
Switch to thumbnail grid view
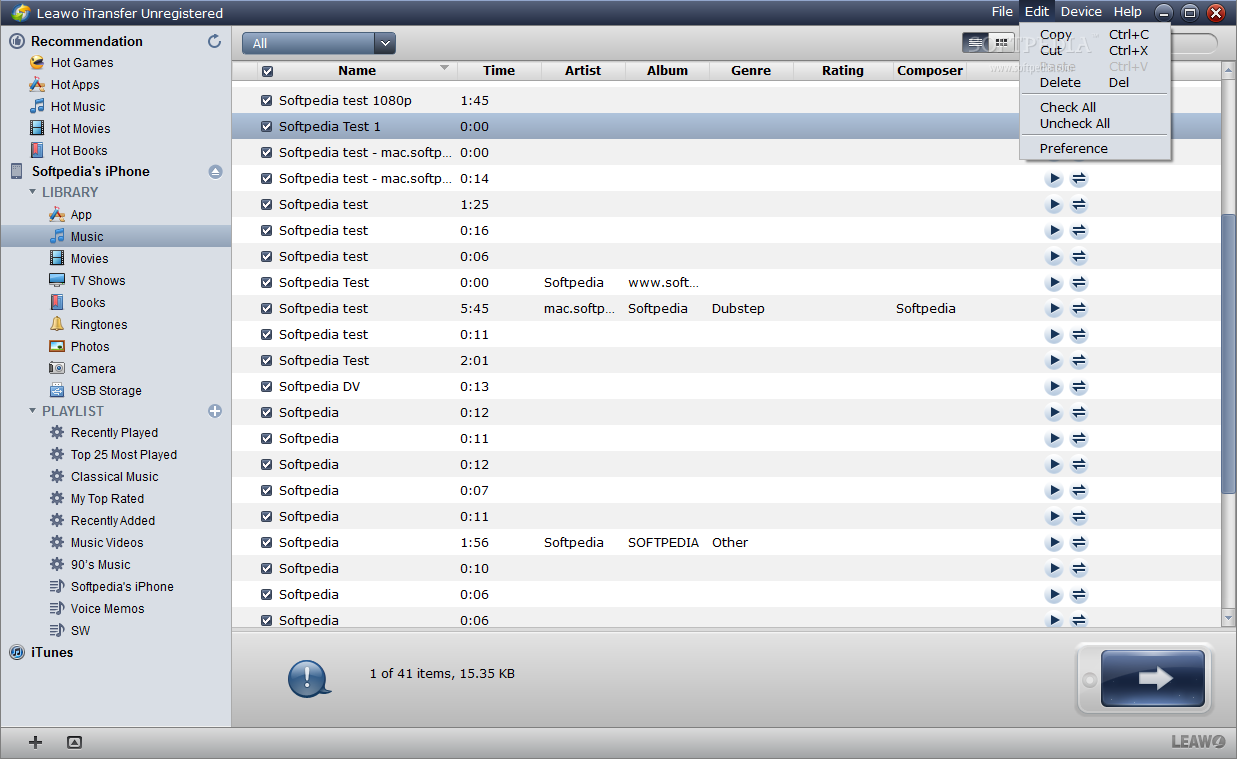pyautogui.click(x=1002, y=43)
